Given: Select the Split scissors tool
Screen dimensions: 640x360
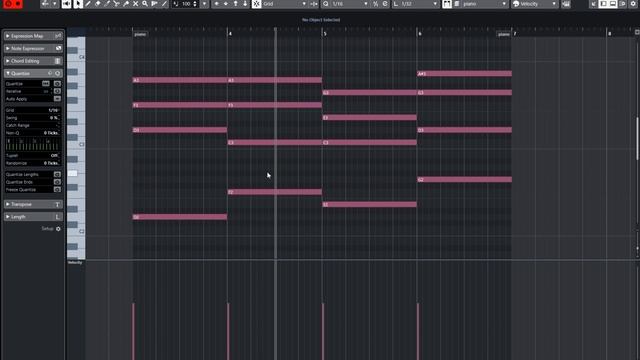Looking at the screenshot, I should [116, 4].
